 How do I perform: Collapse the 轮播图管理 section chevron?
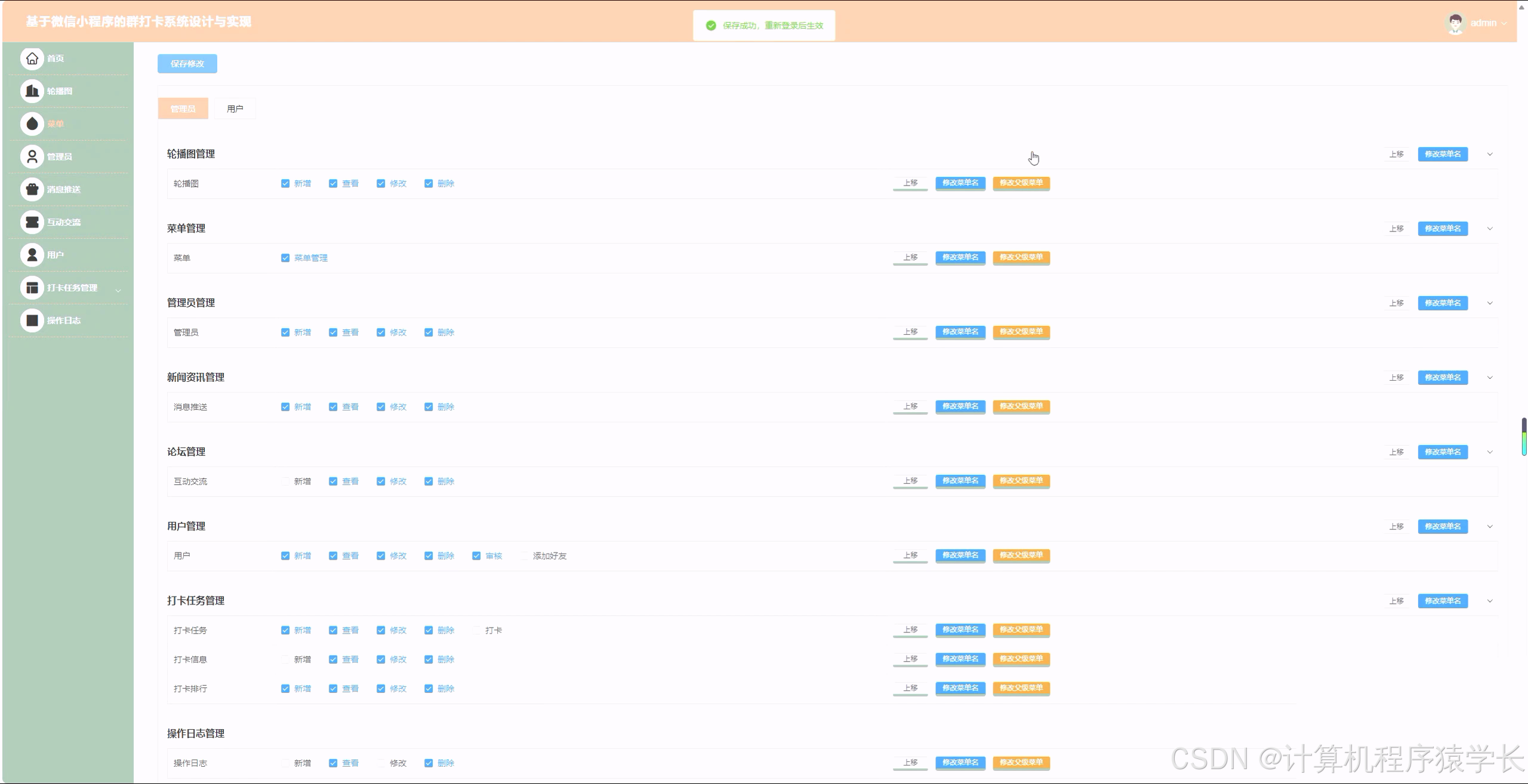pos(1490,155)
